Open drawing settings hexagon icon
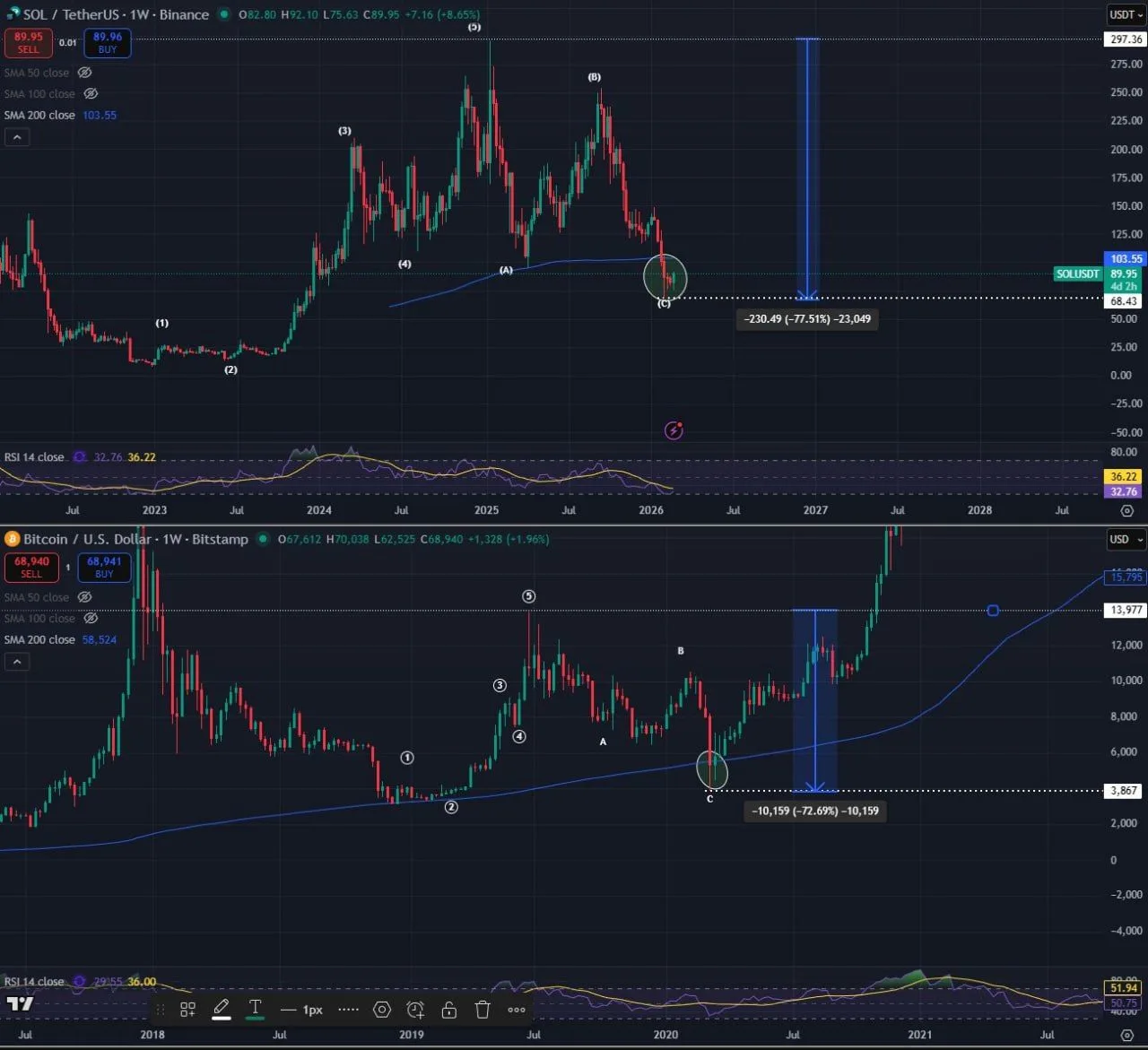 pyautogui.click(x=382, y=1010)
